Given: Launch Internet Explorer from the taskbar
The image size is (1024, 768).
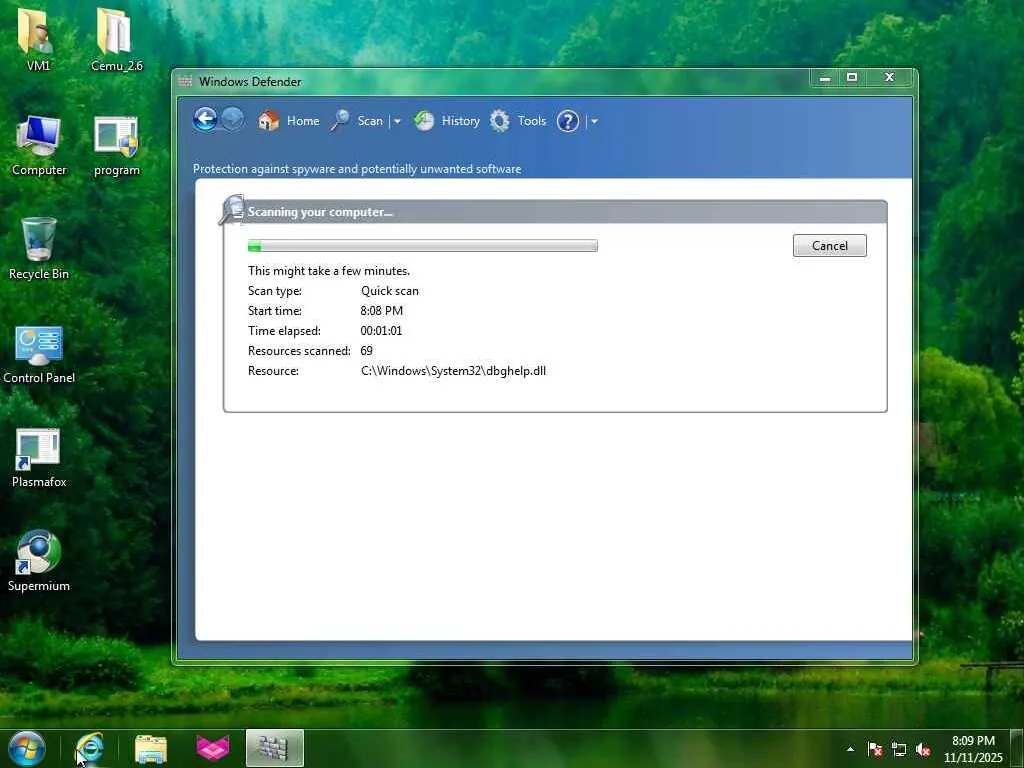Looking at the screenshot, I should (89, 749).
